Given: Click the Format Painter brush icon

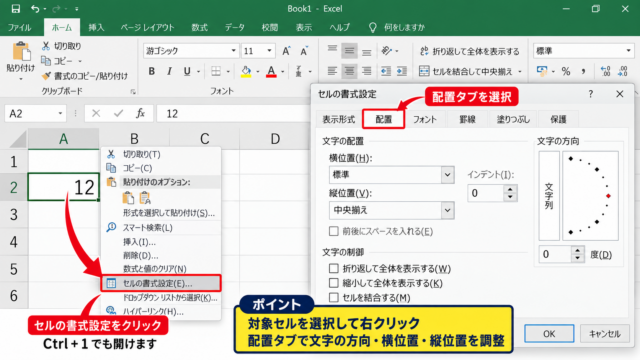Looking at the screenshot, I should click(x=46, y=76).
